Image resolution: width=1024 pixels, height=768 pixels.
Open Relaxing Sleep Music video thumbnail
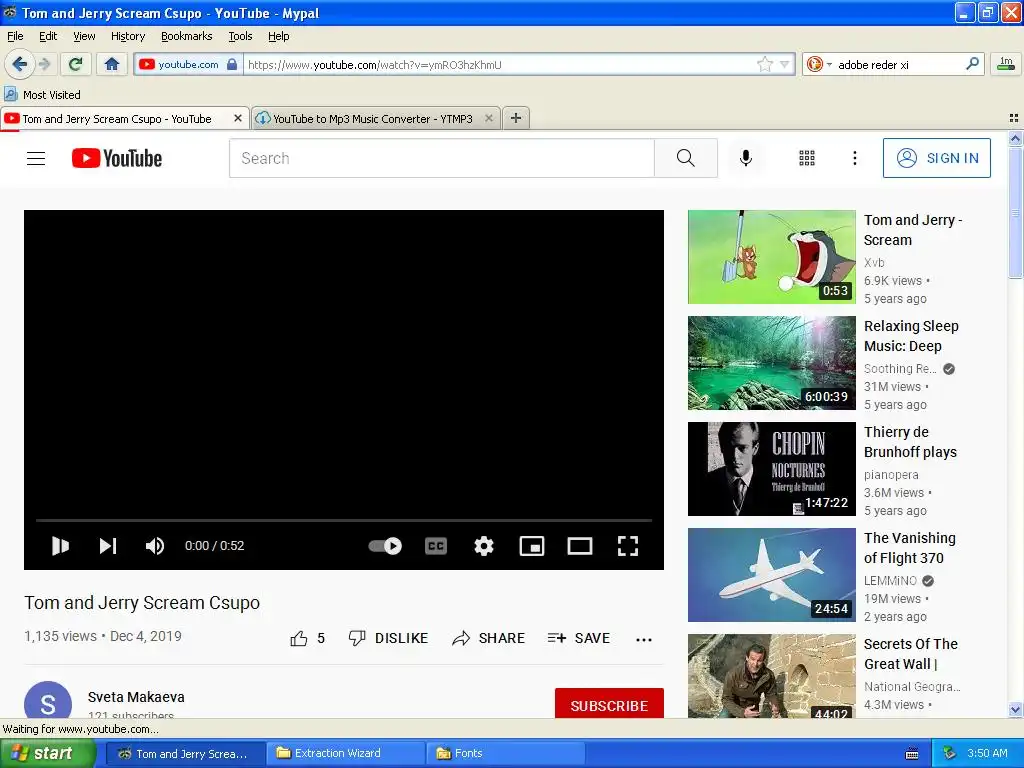click(771, 362)
